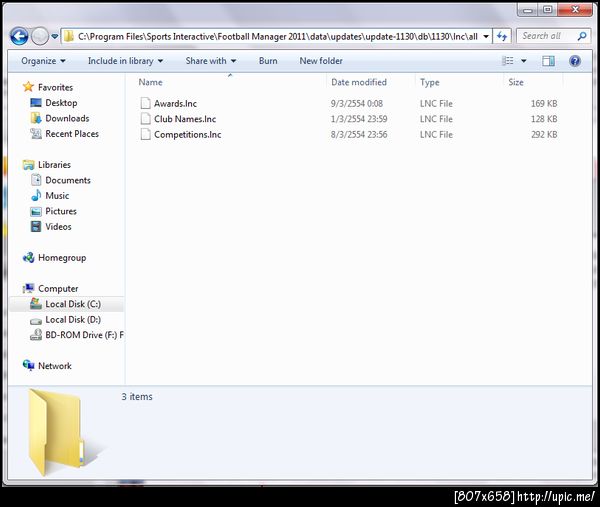Click the folder icon in address bar
This screenshot has height=507, width=600.
[x=69, y=36]
